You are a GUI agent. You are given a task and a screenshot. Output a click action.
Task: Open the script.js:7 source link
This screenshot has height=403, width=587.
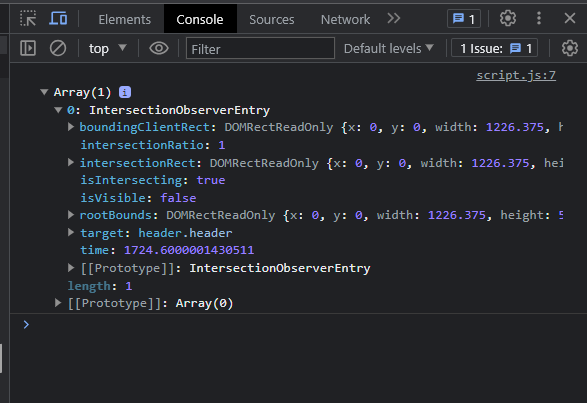(516, 75)
